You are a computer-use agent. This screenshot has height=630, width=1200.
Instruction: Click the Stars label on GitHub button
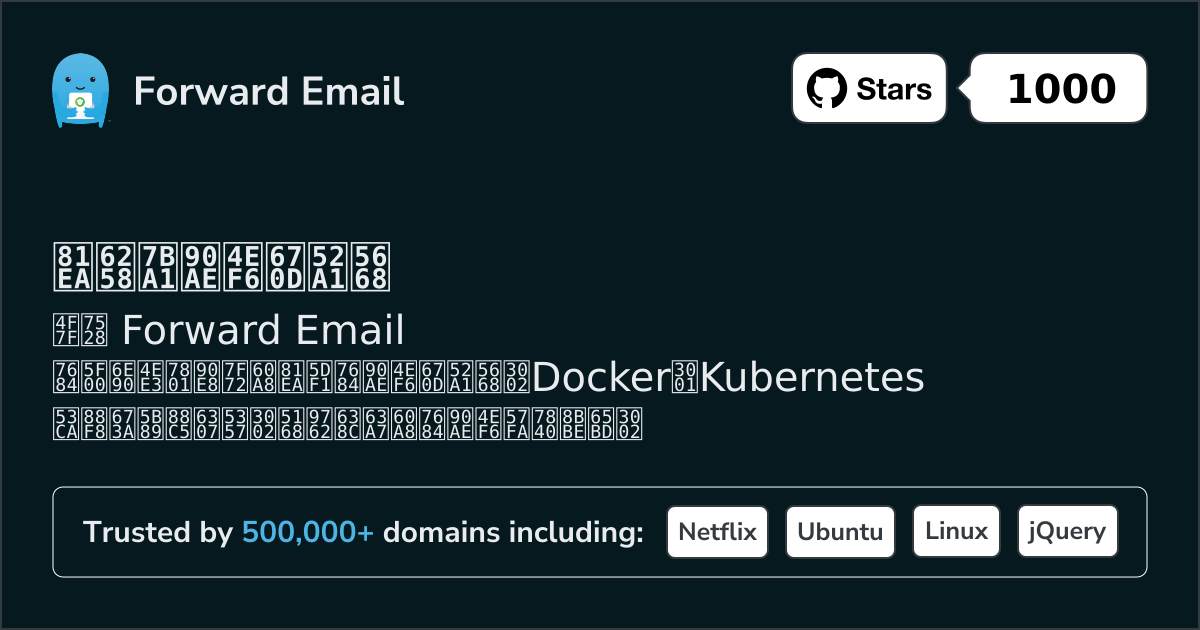click(894, 89)
